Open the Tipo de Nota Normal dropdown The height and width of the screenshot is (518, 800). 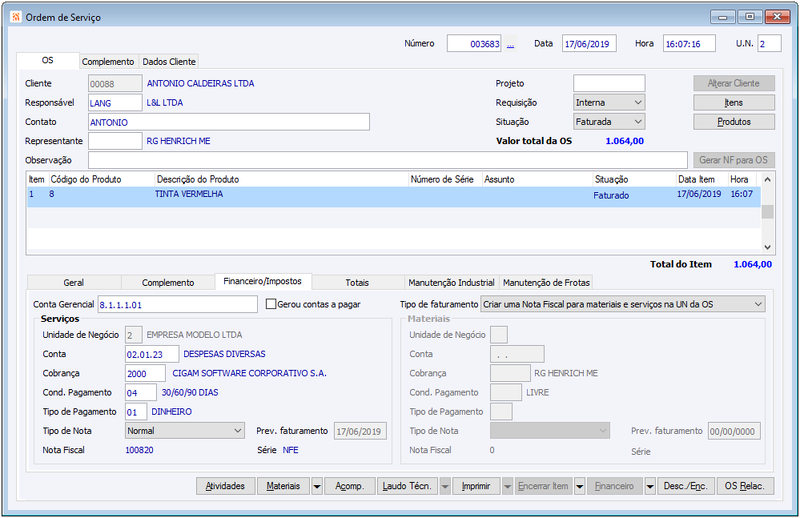pos(238,431)
